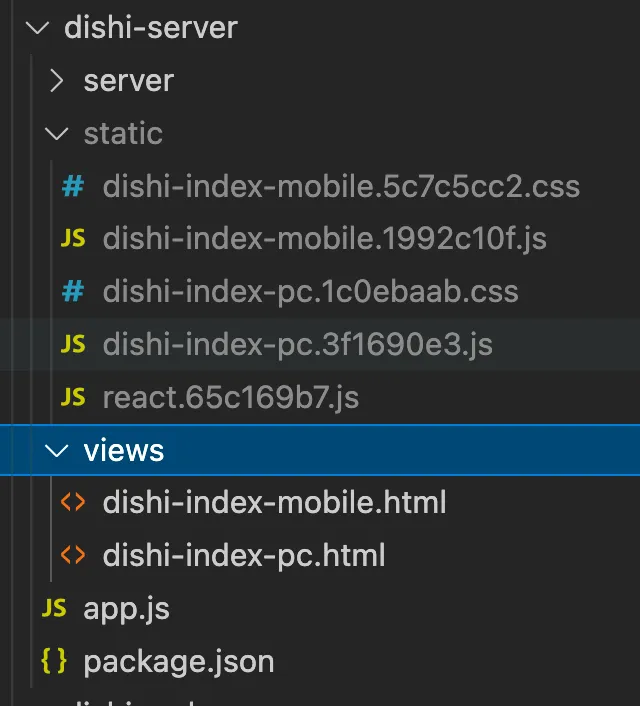Image resolution: width=640 pixels, height=706 pixels.
Task: Collapse the static folder chevron
Action: coord(58,134)
